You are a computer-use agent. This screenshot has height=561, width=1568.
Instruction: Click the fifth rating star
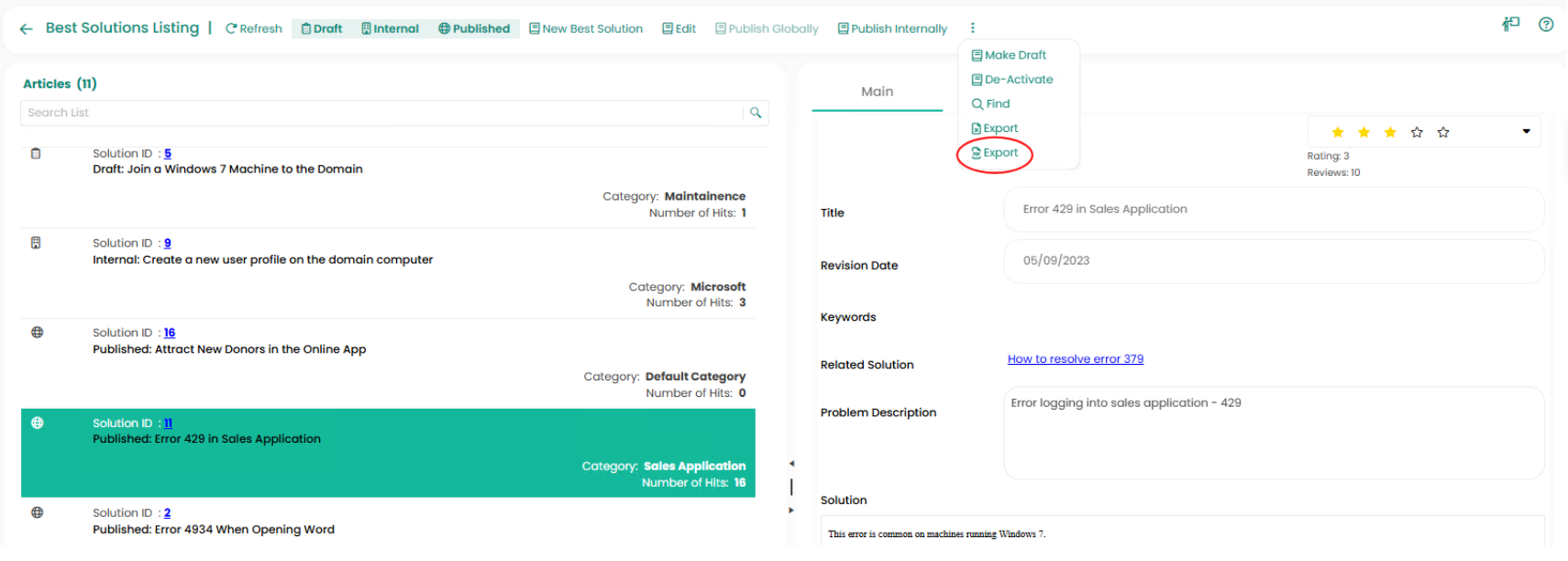[x=1443, y=133]
